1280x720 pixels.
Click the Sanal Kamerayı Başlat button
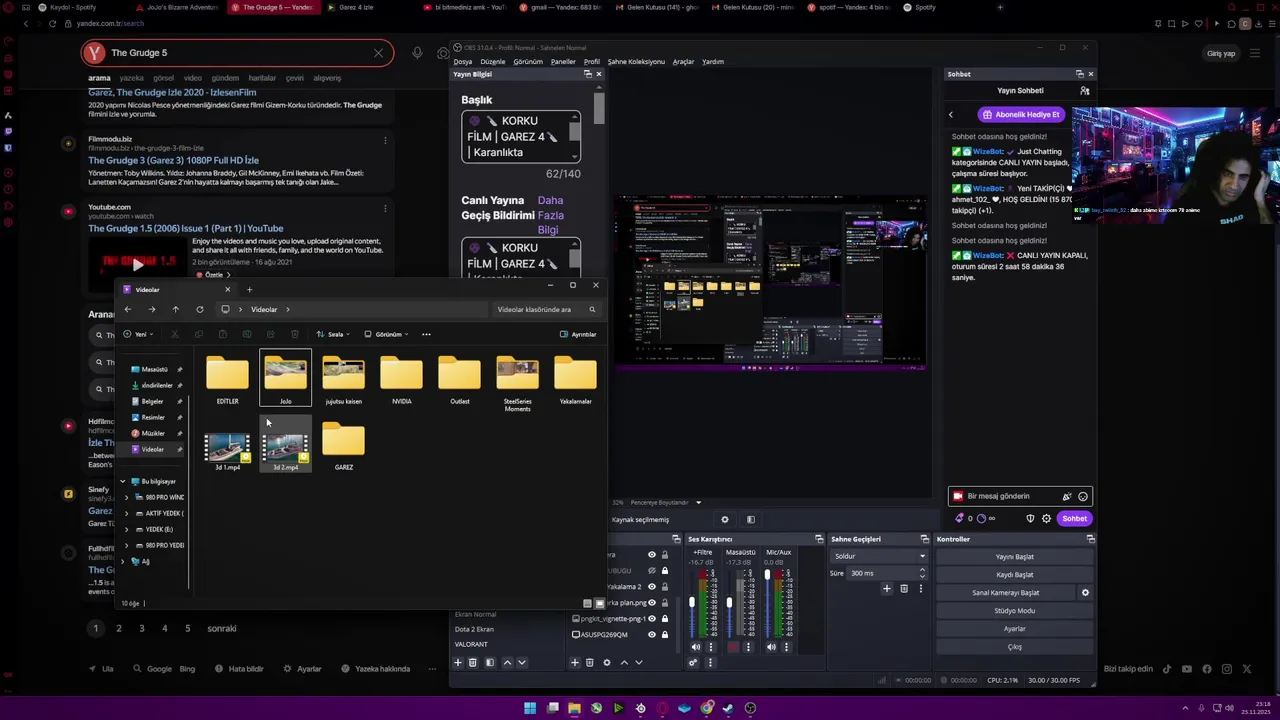pos(1005,592)
